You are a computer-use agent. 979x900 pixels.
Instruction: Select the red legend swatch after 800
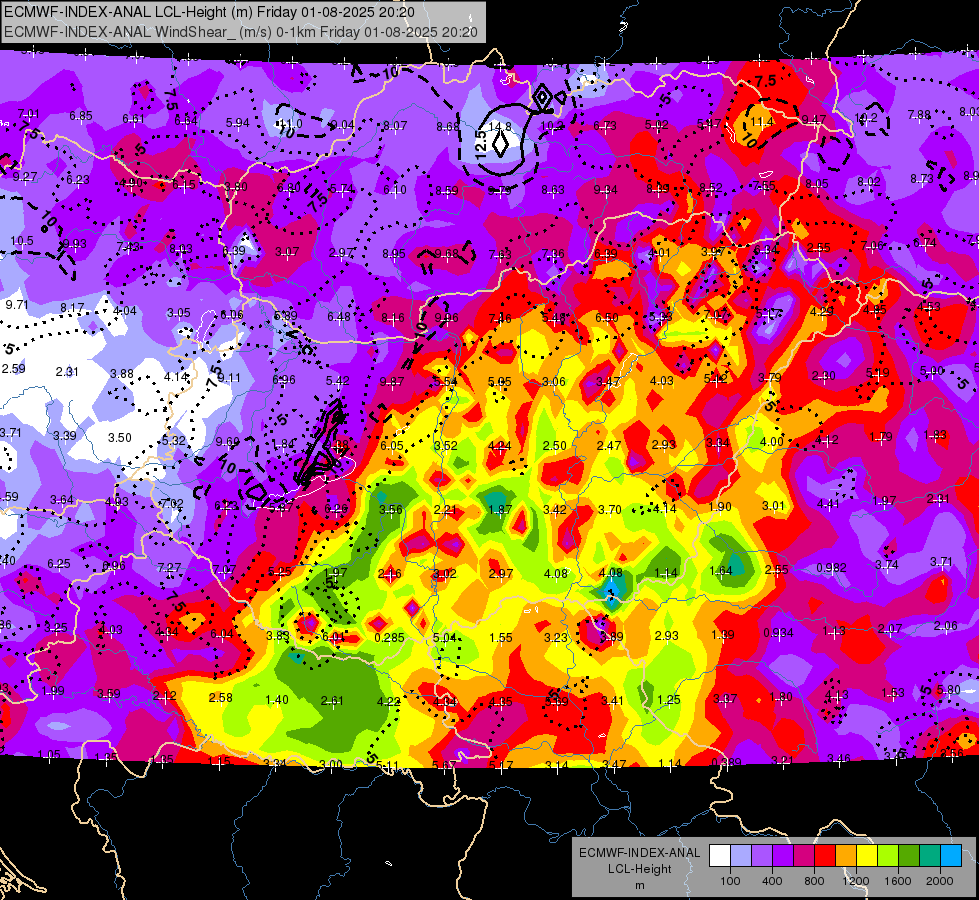pos(825,856)
